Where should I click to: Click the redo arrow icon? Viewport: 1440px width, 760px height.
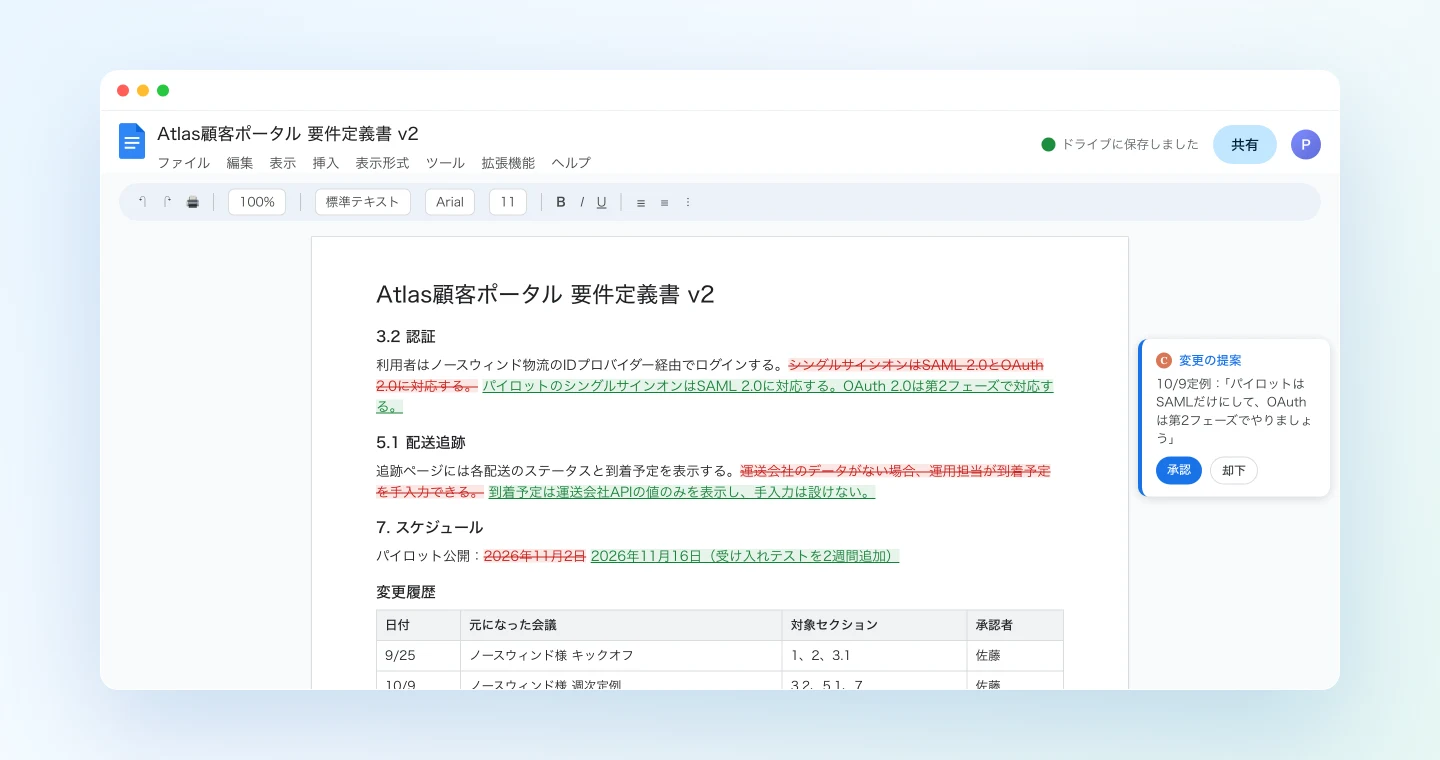[x=167, y=202]
